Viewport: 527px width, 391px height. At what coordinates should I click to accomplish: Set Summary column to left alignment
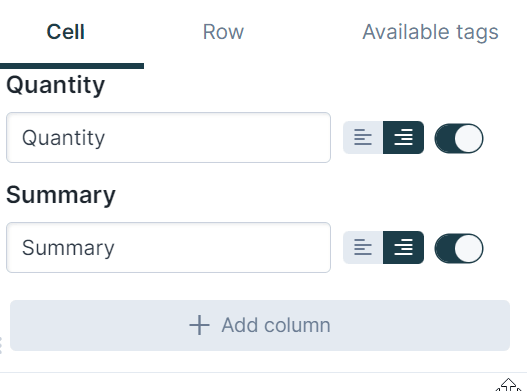[363, 247]
